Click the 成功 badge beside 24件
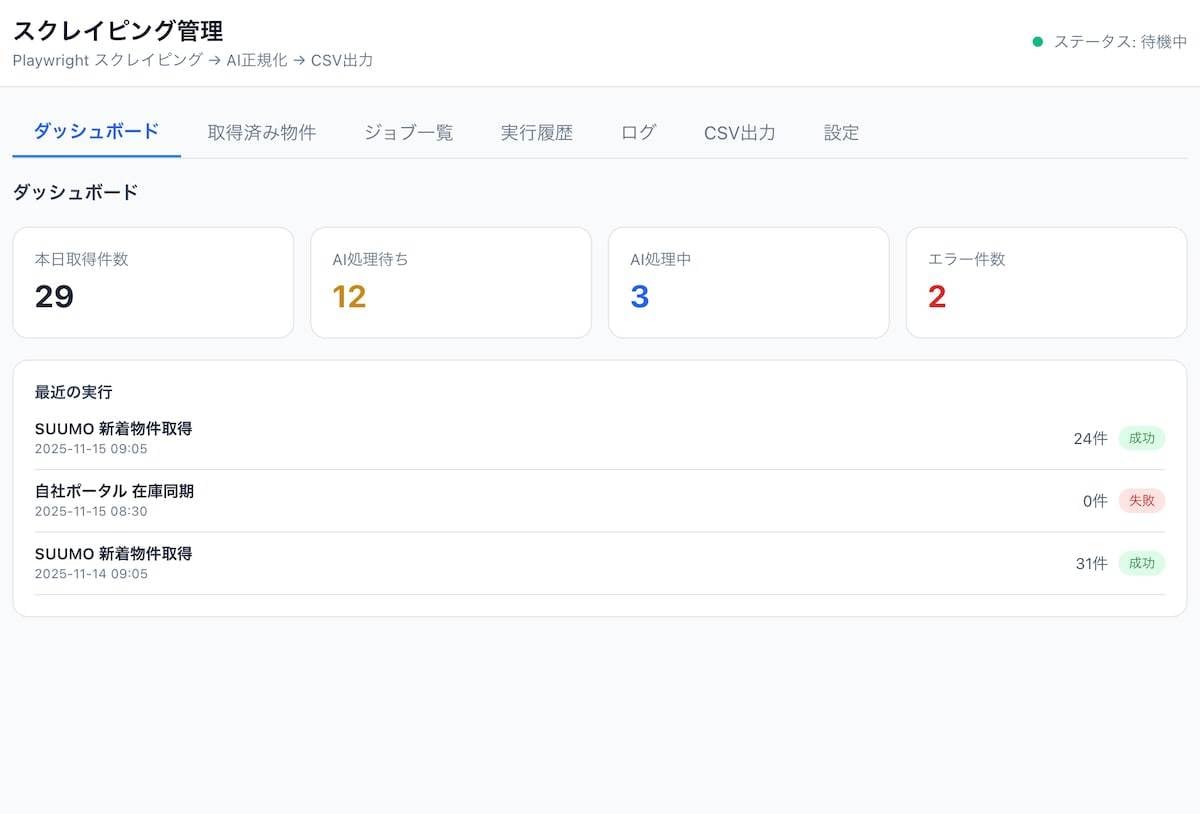The image size is (1200, 814). [1141, 438]
